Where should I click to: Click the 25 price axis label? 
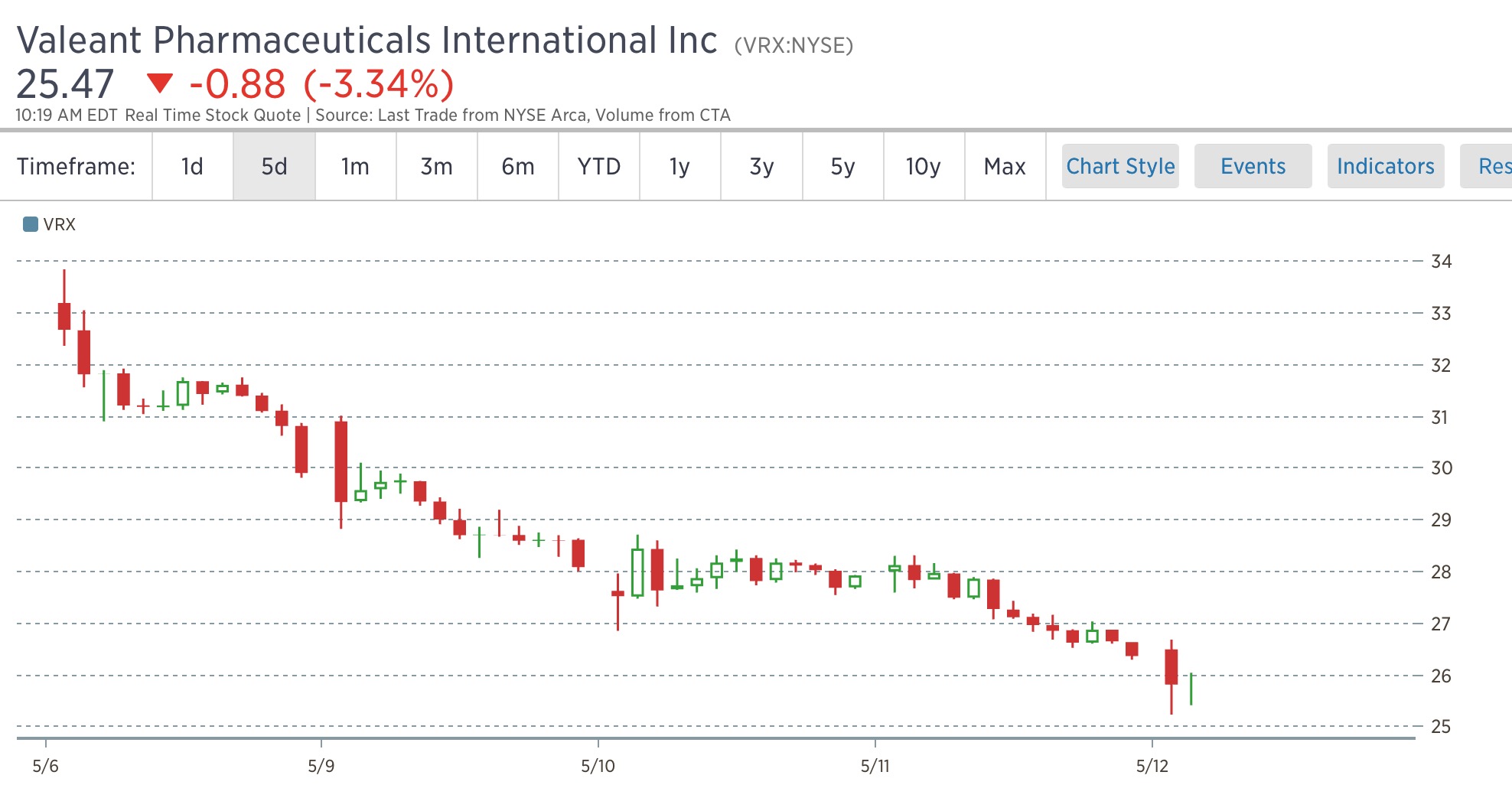tap(1441, 727)
